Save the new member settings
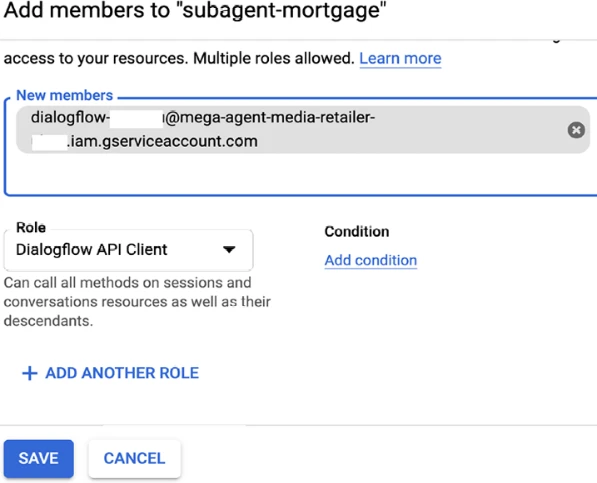Screen dimensions: 597x483 click(x=38, y=458)
